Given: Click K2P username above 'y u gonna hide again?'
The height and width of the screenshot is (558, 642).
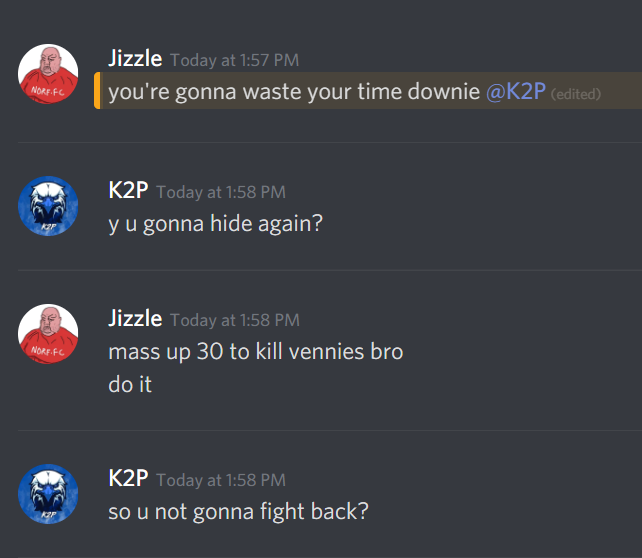Looking at the screenshot, I should click(x=128, y=191).
